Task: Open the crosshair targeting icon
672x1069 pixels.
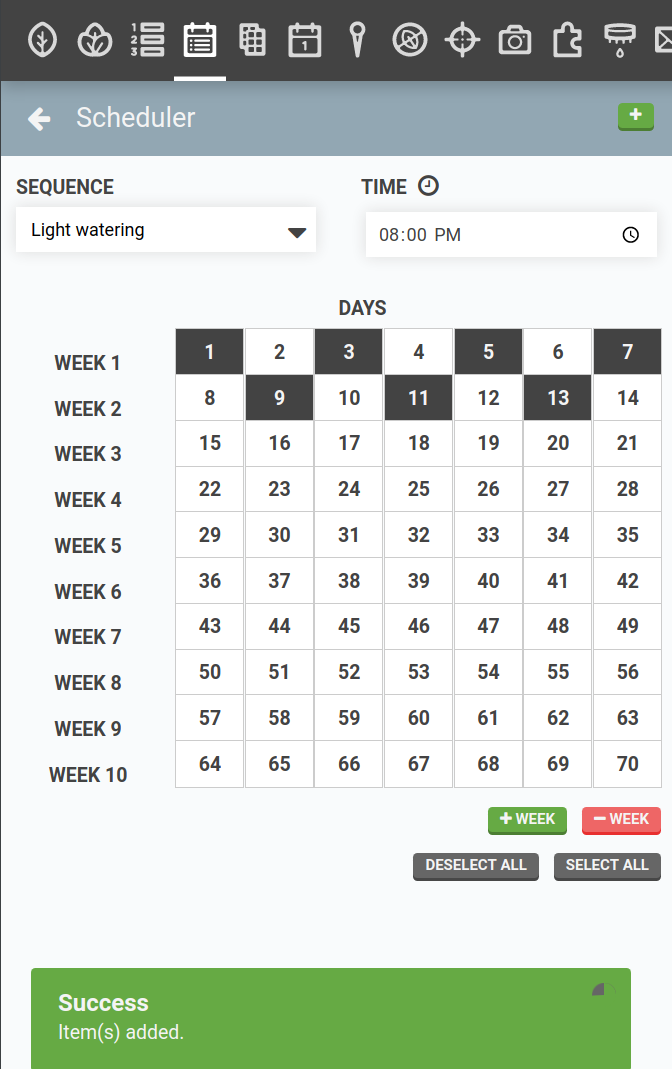Action: point(462,40)
